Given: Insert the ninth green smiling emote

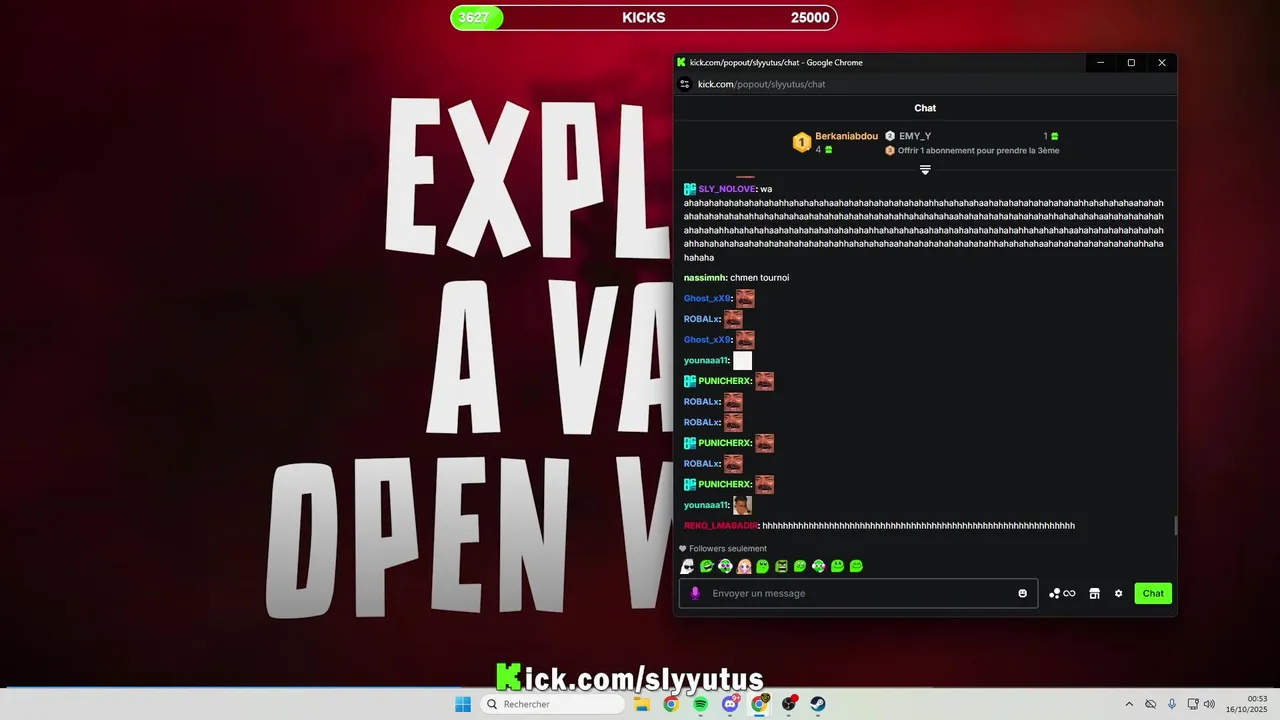Looking at the screenshot, I should pos(837,566).
